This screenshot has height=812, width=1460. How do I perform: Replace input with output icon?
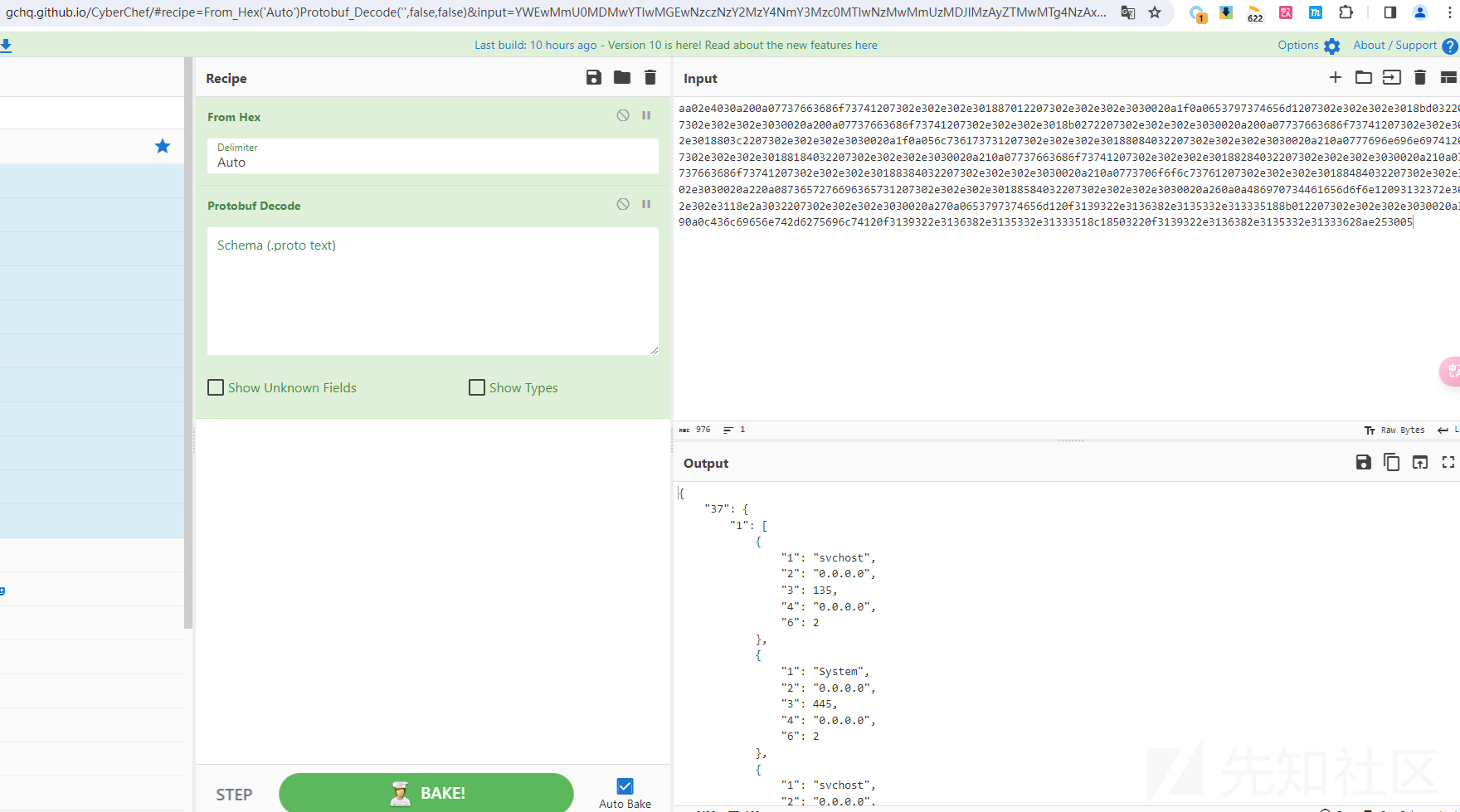coord(1420,462)
